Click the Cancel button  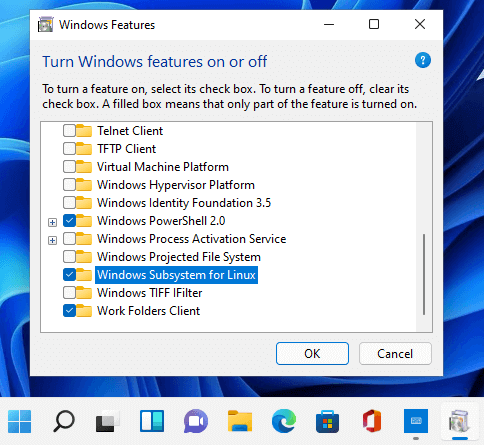[x=395, y=353]
